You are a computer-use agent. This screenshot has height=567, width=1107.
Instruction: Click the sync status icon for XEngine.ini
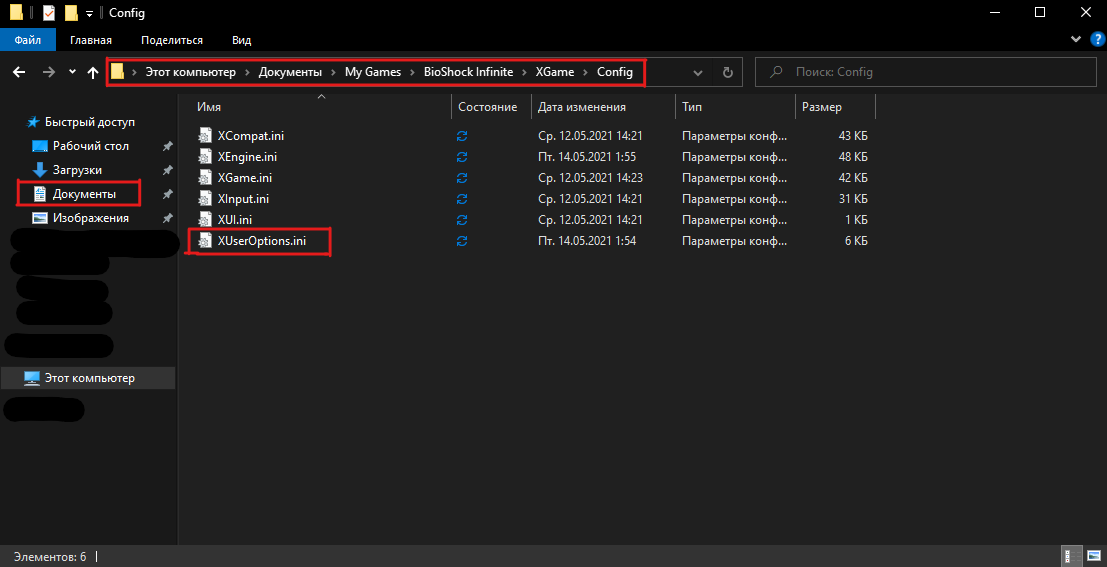pyautogui.click(x=462, y=157)
